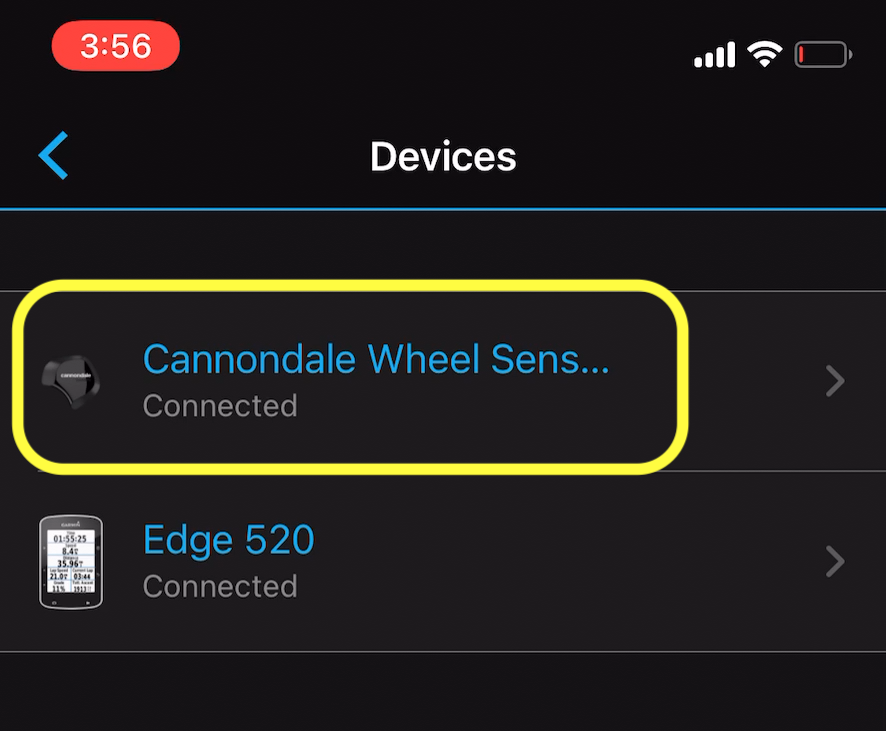Click the cellular signal icon
The width and height of the screenshot is (886, 731).
point(713,54)
